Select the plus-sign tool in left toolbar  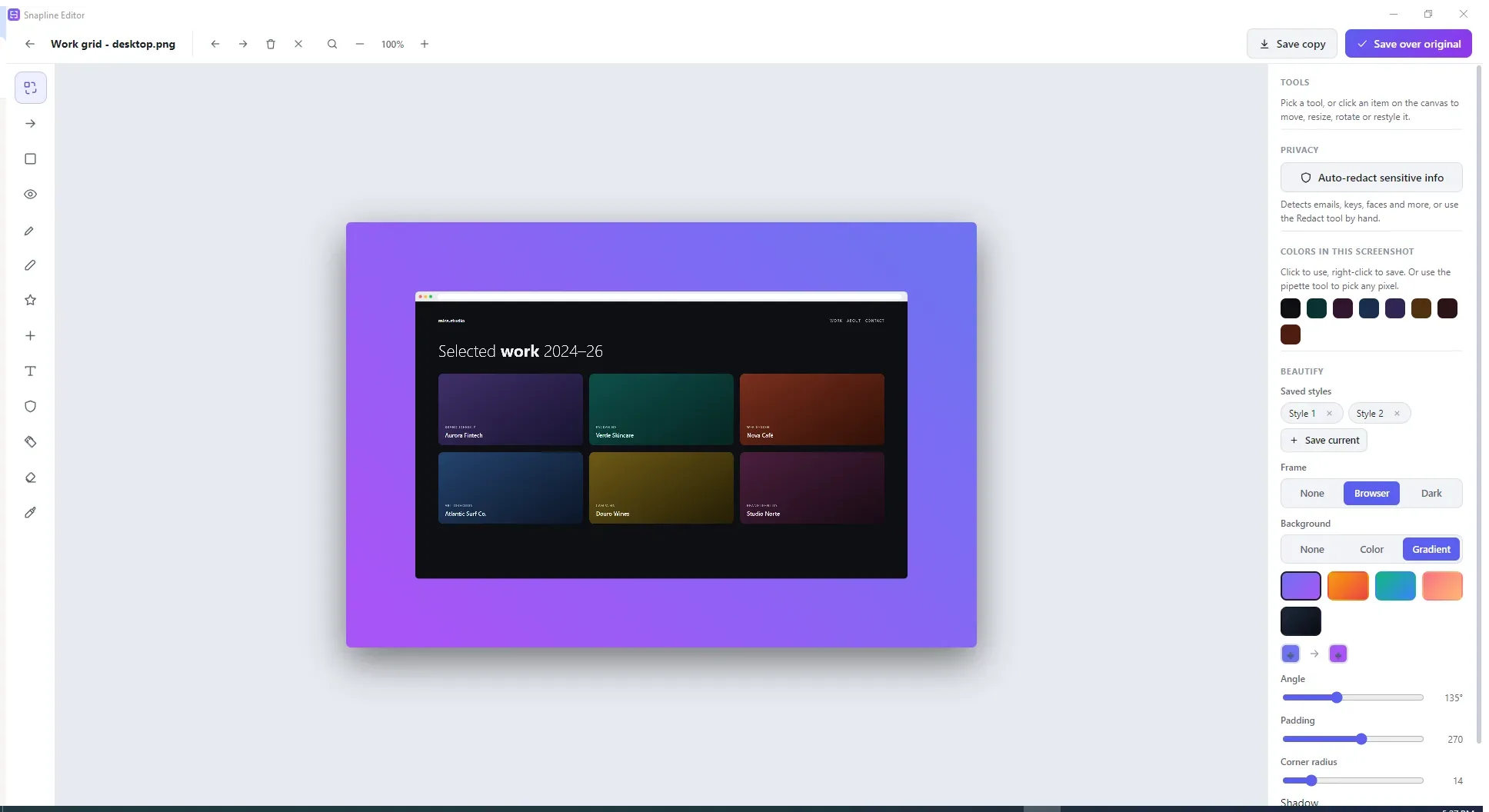31,335
